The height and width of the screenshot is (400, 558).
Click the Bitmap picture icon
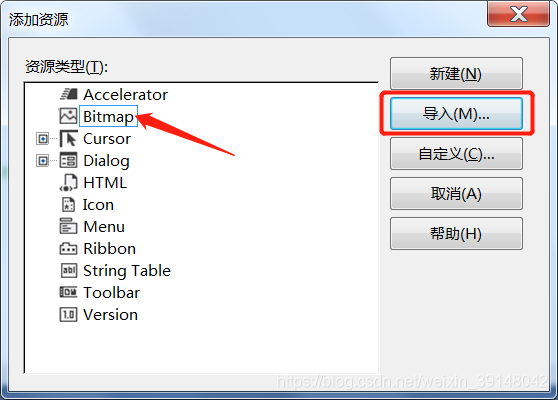(x=68, y=116)
